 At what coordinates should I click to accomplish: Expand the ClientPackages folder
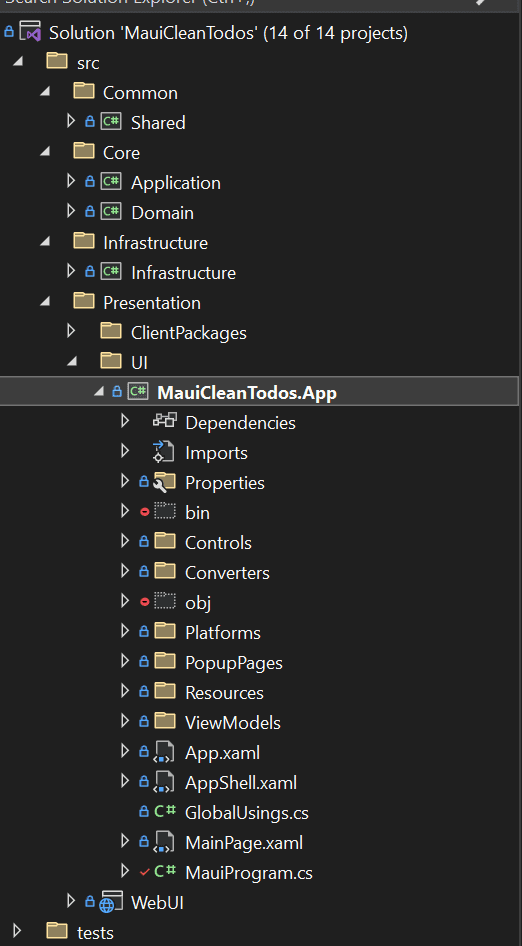tap(71, 331)
